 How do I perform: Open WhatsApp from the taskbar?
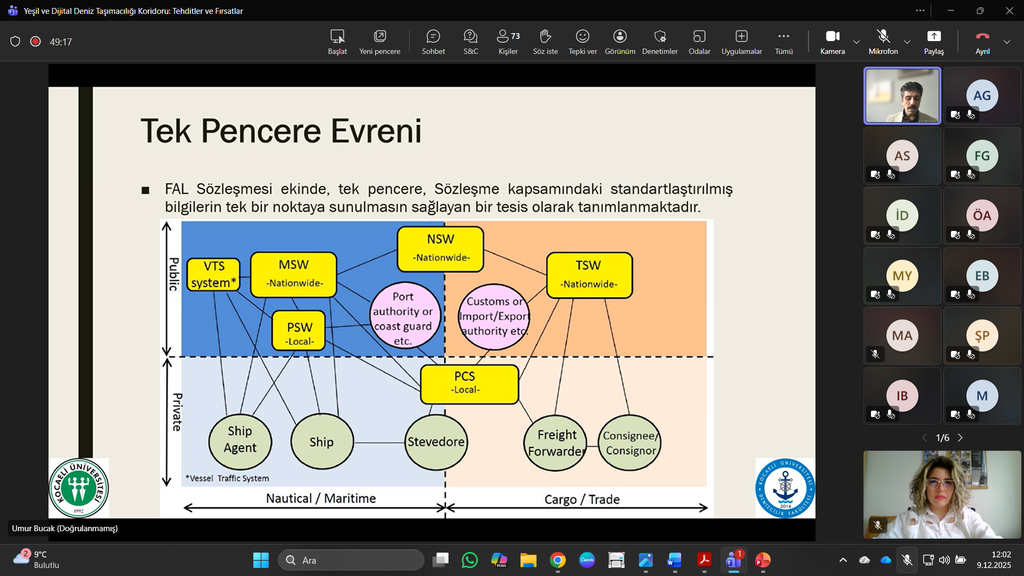[x=469, y=560]
